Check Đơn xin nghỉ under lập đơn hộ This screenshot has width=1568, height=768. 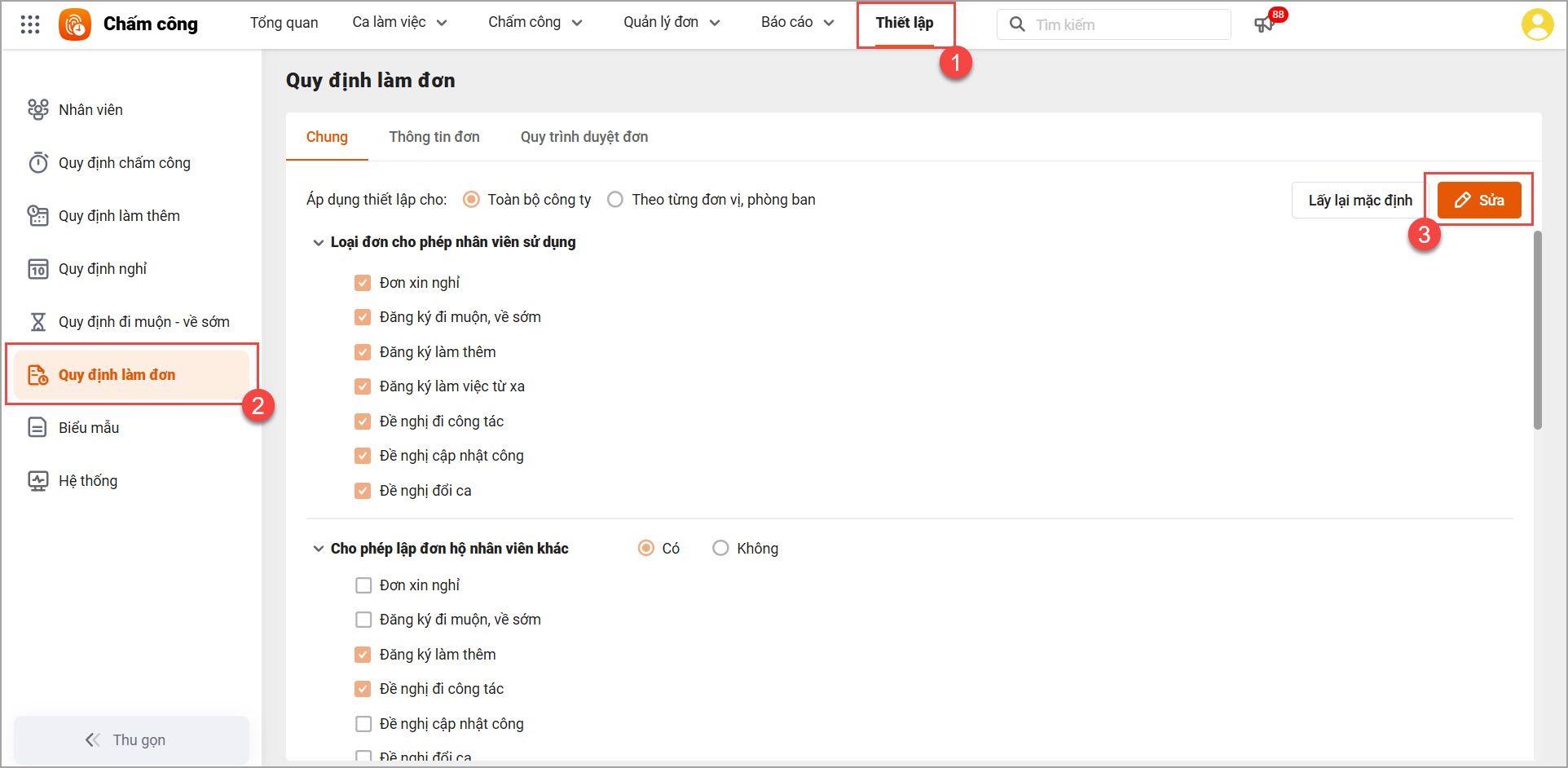(x=363, y=585)
